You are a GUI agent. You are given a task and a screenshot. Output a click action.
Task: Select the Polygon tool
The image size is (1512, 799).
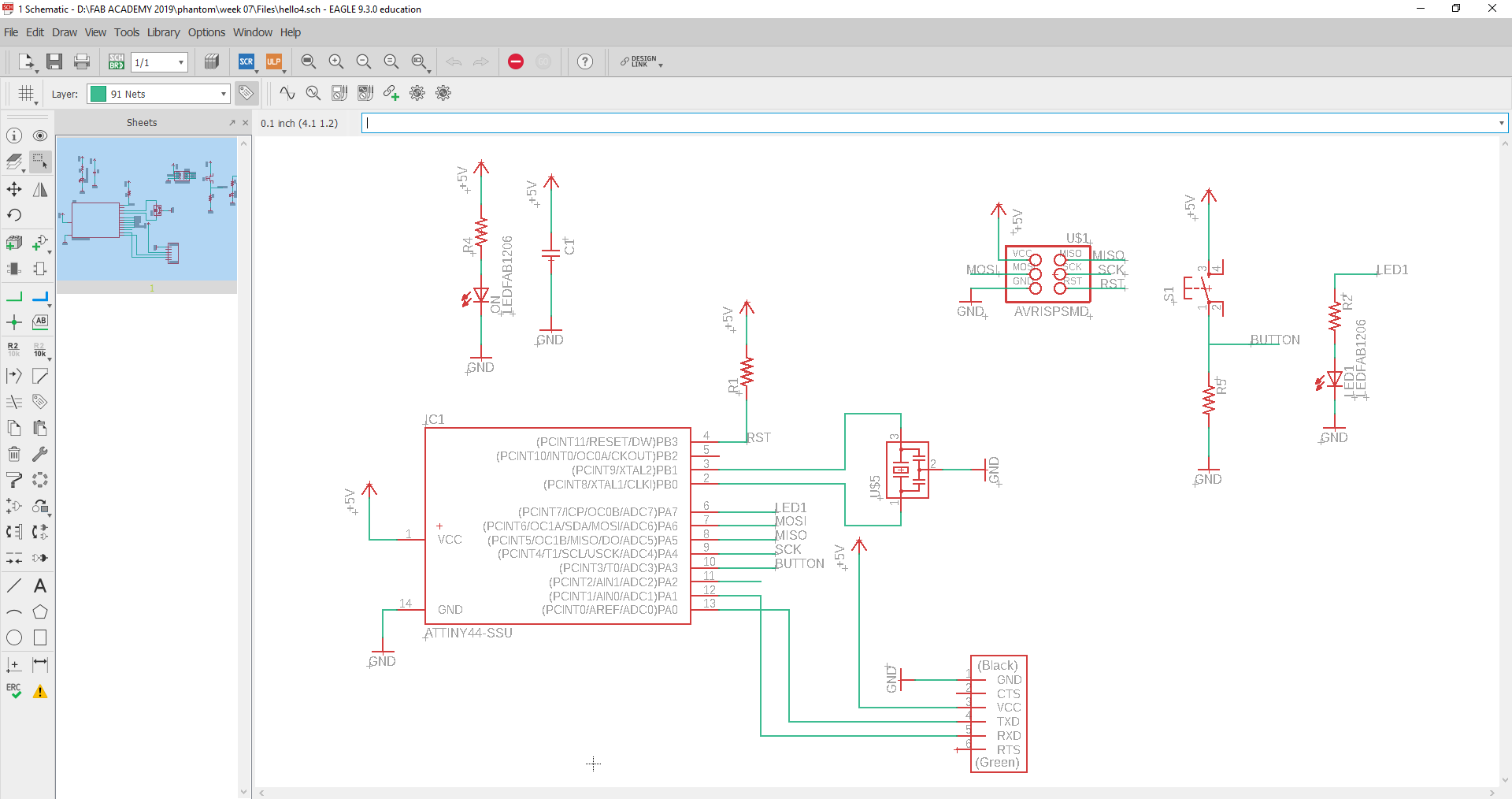tap(40, 612)
